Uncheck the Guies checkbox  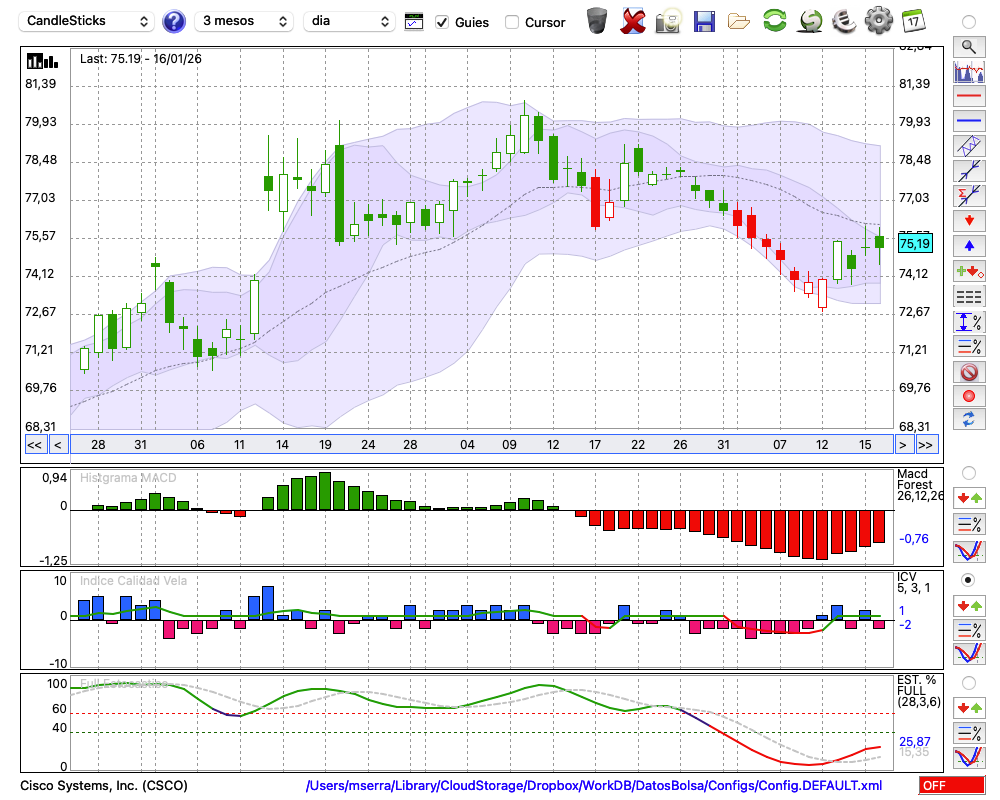tap(442, 22)
